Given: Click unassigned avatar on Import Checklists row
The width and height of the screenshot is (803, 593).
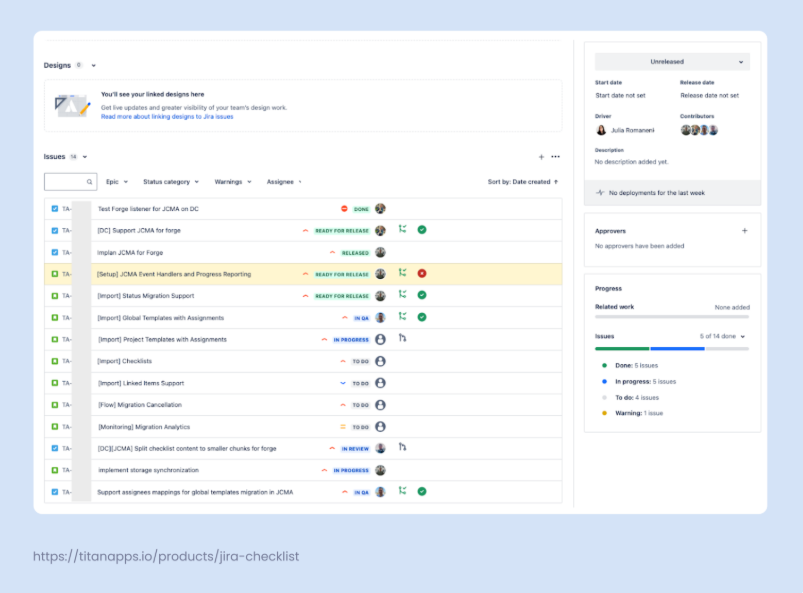Looking at the screenshot, I should (x=380, y=361).
